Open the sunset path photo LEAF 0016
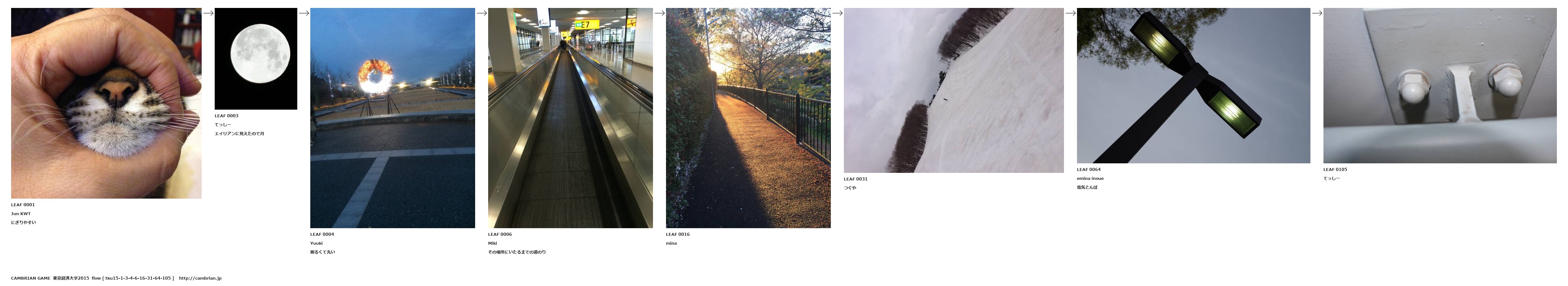Viewport: 1568px width, 286px height. [x=748, y=118]
